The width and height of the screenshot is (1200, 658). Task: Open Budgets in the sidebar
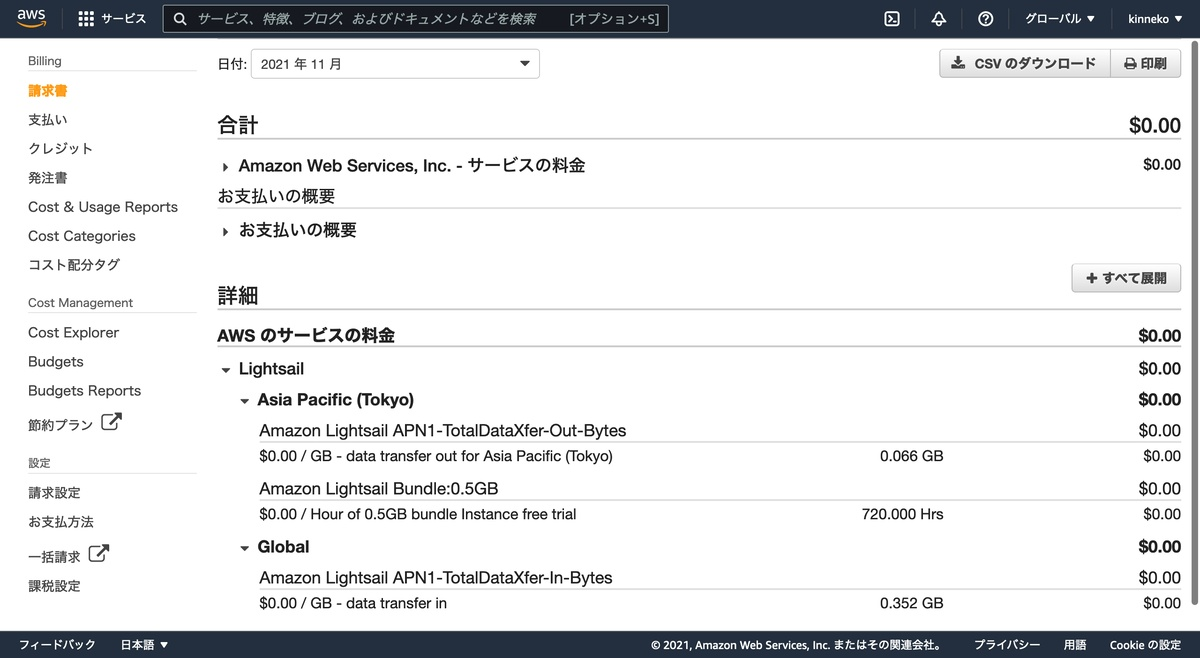point(56,362)
